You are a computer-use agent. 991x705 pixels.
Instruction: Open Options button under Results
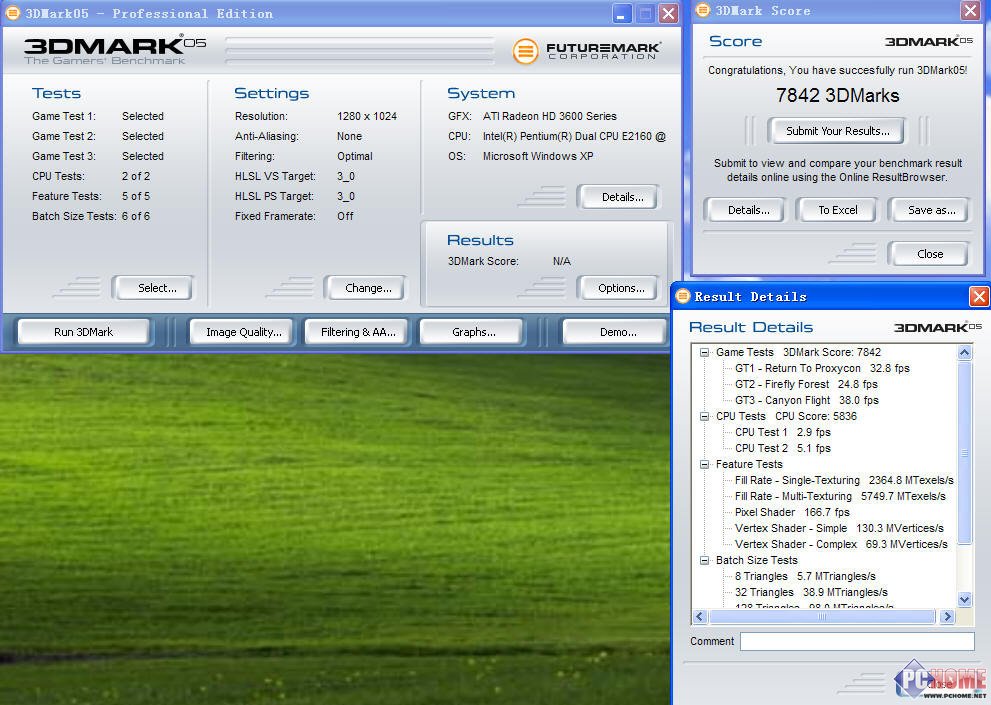(x=621, y=288)
